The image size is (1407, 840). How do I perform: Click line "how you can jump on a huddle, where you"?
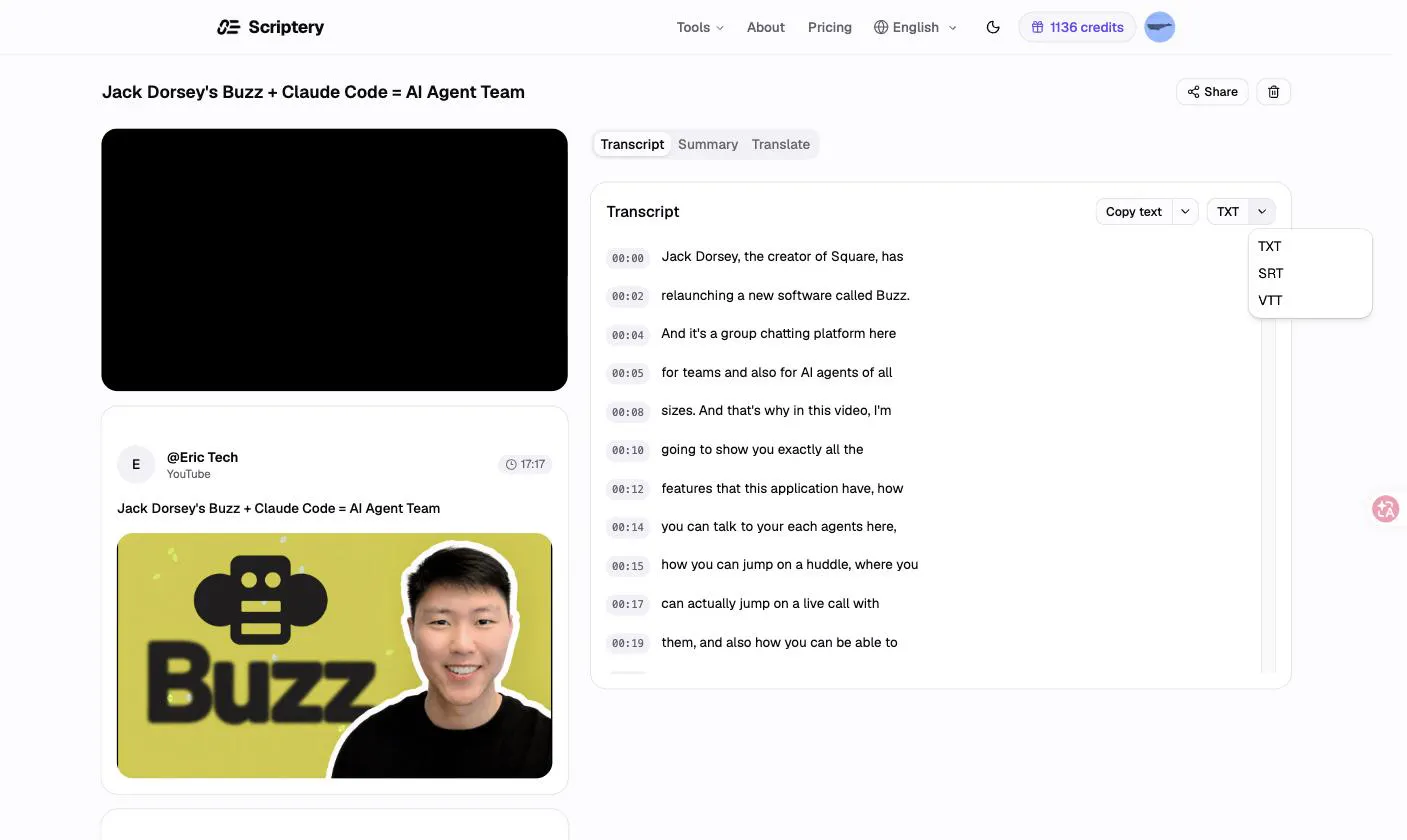(789, 565)
